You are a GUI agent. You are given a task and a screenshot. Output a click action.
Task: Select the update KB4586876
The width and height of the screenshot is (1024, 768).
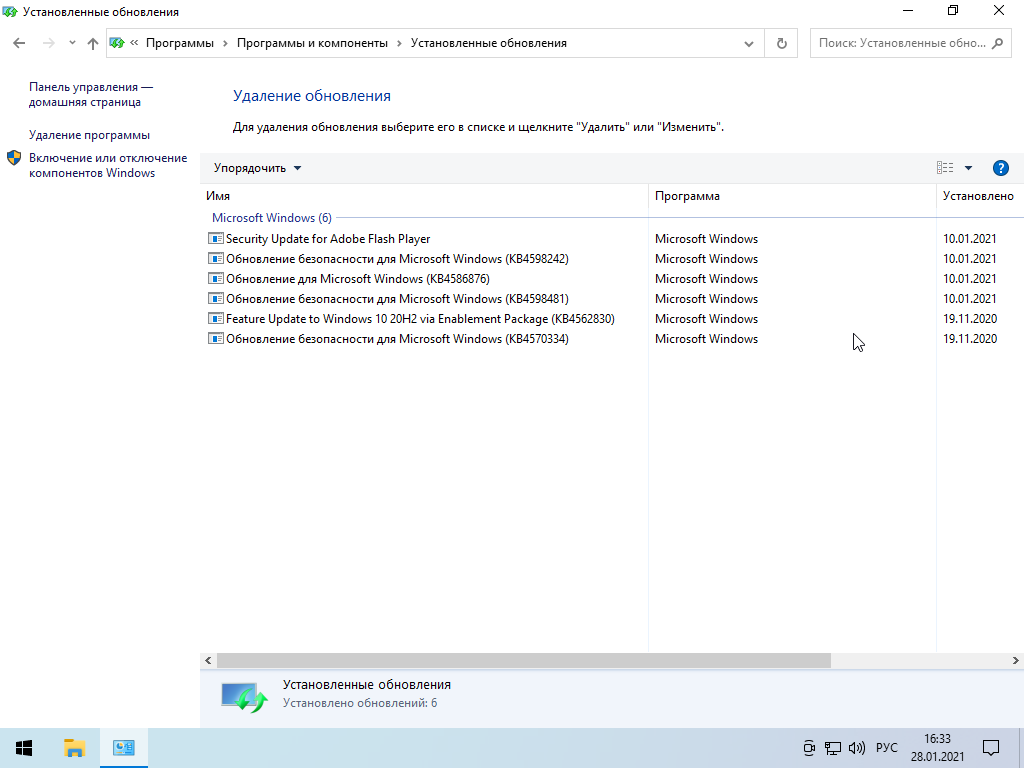[358, 279]
